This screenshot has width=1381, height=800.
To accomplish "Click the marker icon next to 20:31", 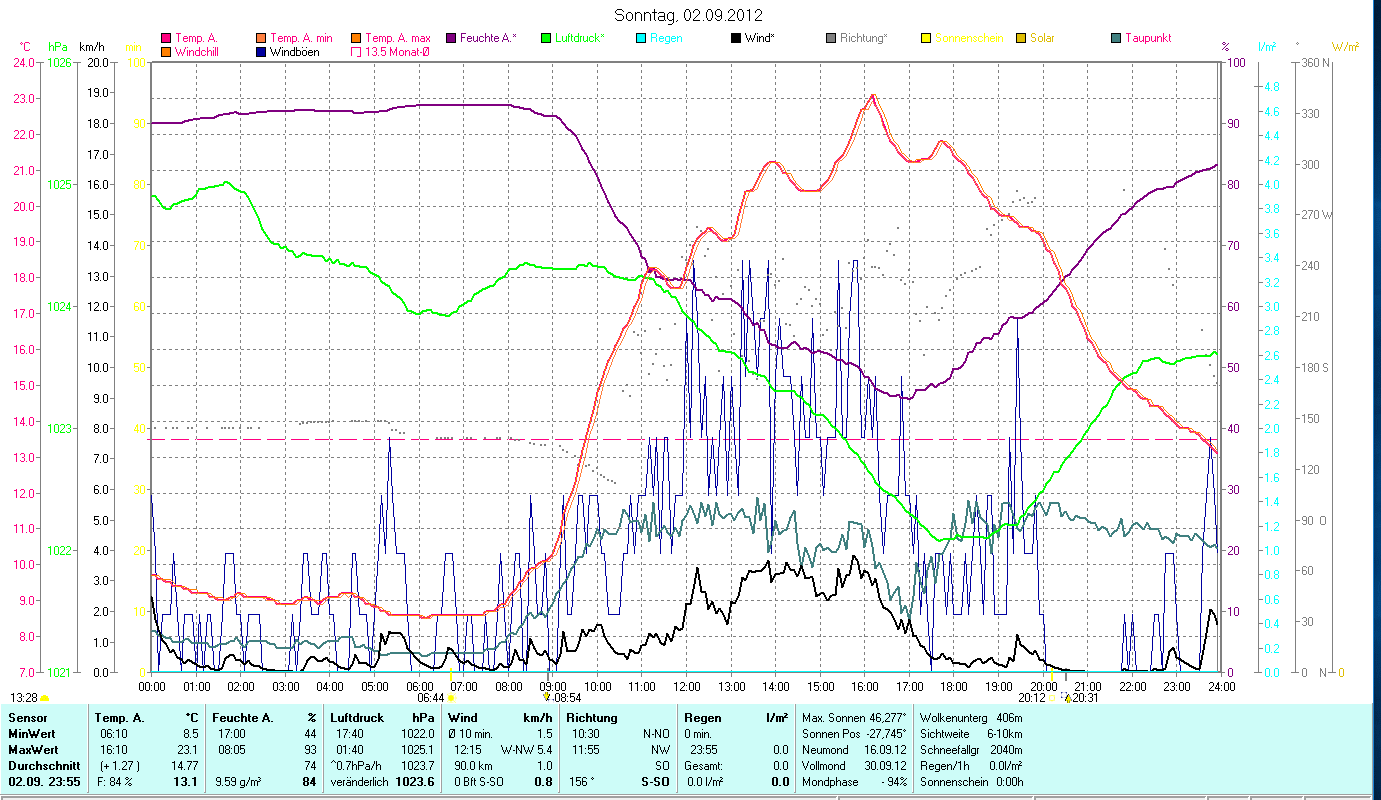I will (1067, 697).
